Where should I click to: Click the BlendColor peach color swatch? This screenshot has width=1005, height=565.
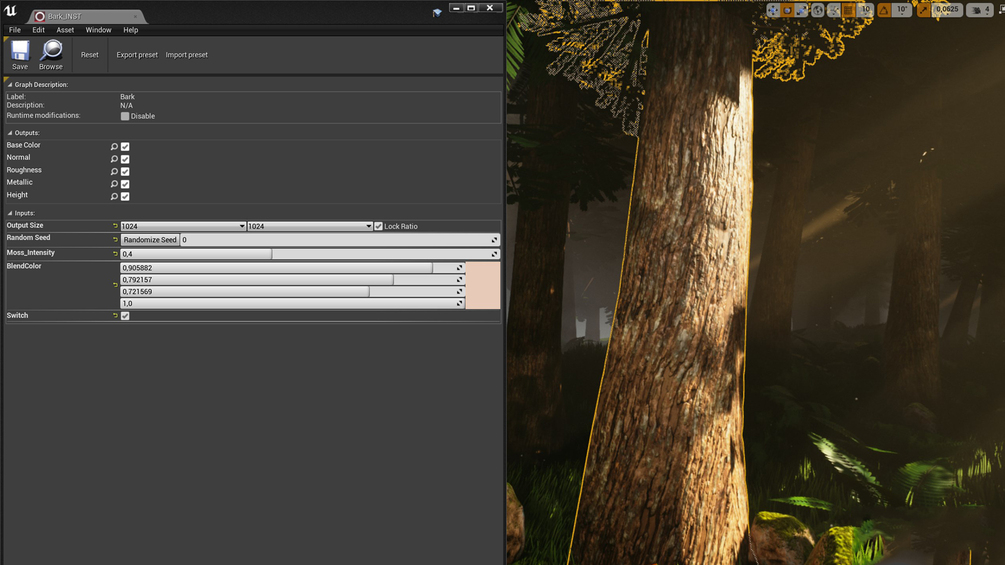[483, 285]
